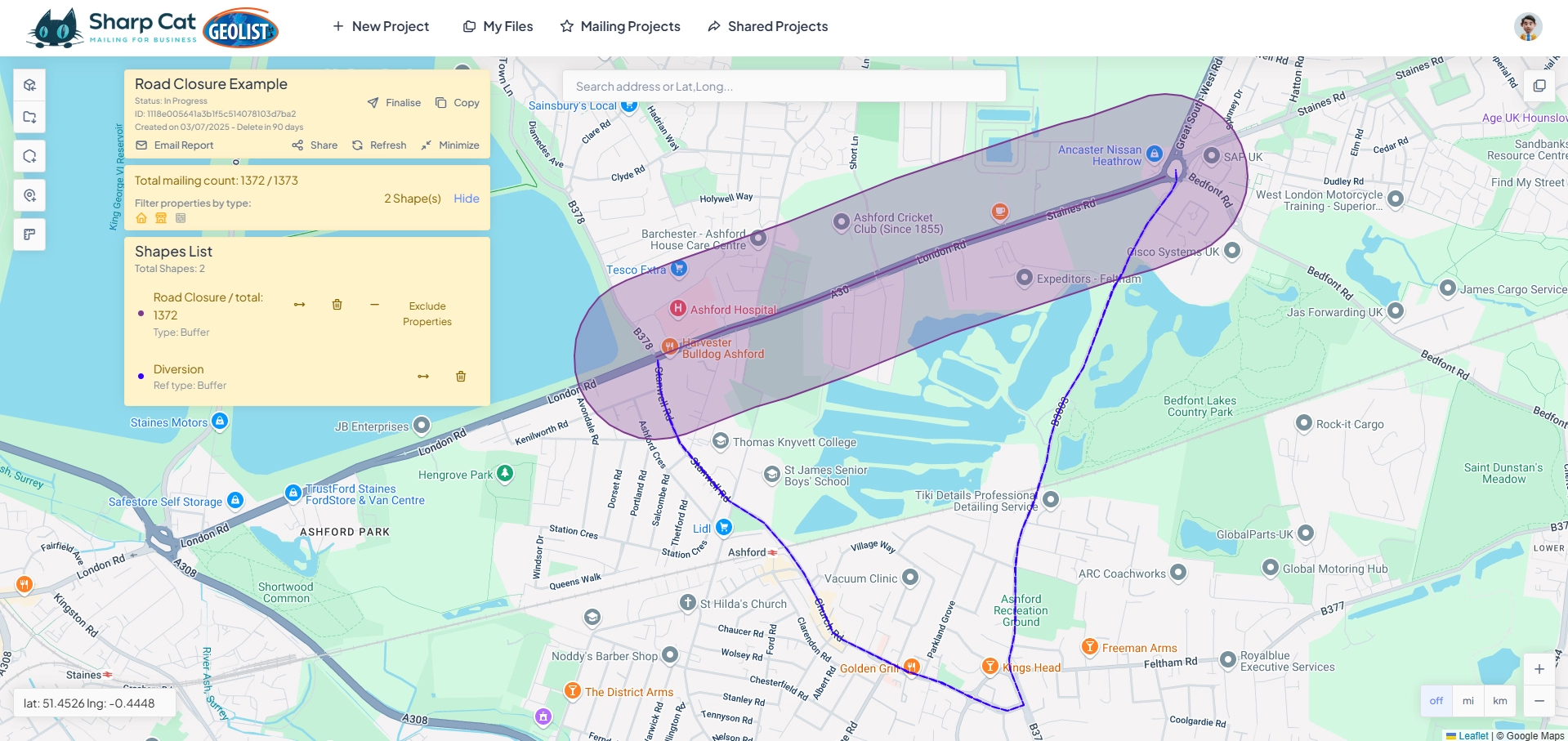Delete the Diversion shape
The image size is (1568, 741).
461,377
